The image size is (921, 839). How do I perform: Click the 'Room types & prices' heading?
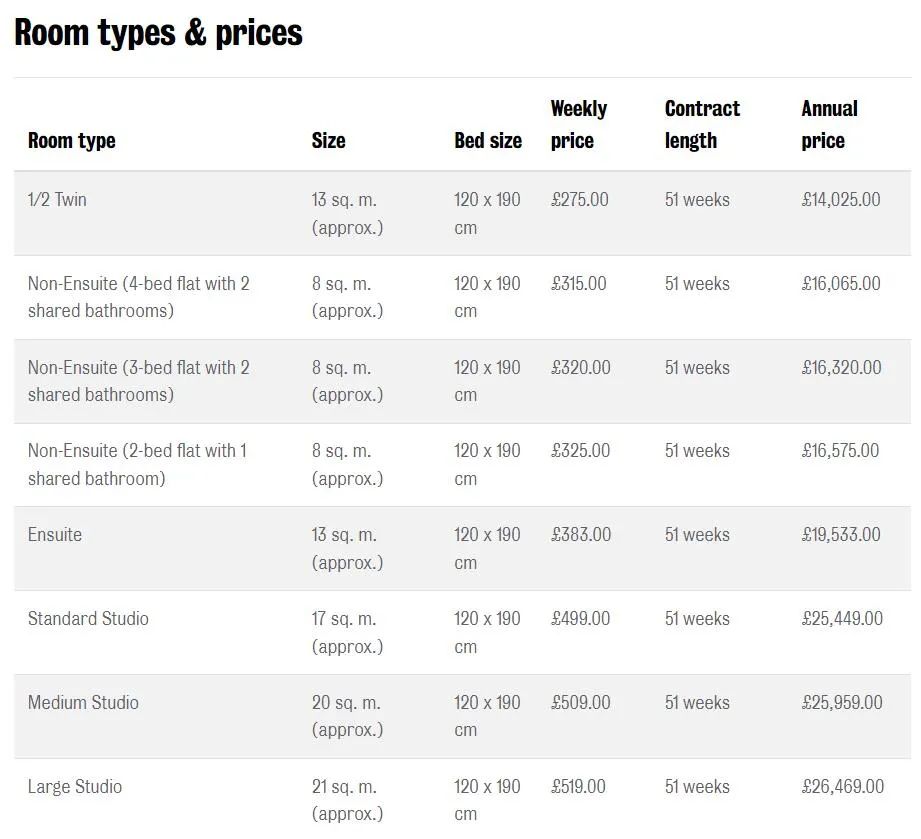159,33
